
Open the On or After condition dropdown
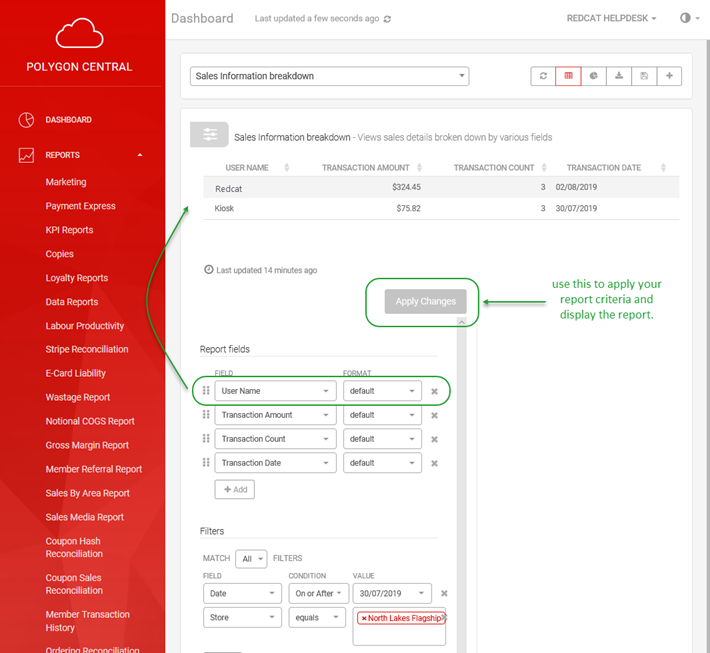[x=318, y=593]
